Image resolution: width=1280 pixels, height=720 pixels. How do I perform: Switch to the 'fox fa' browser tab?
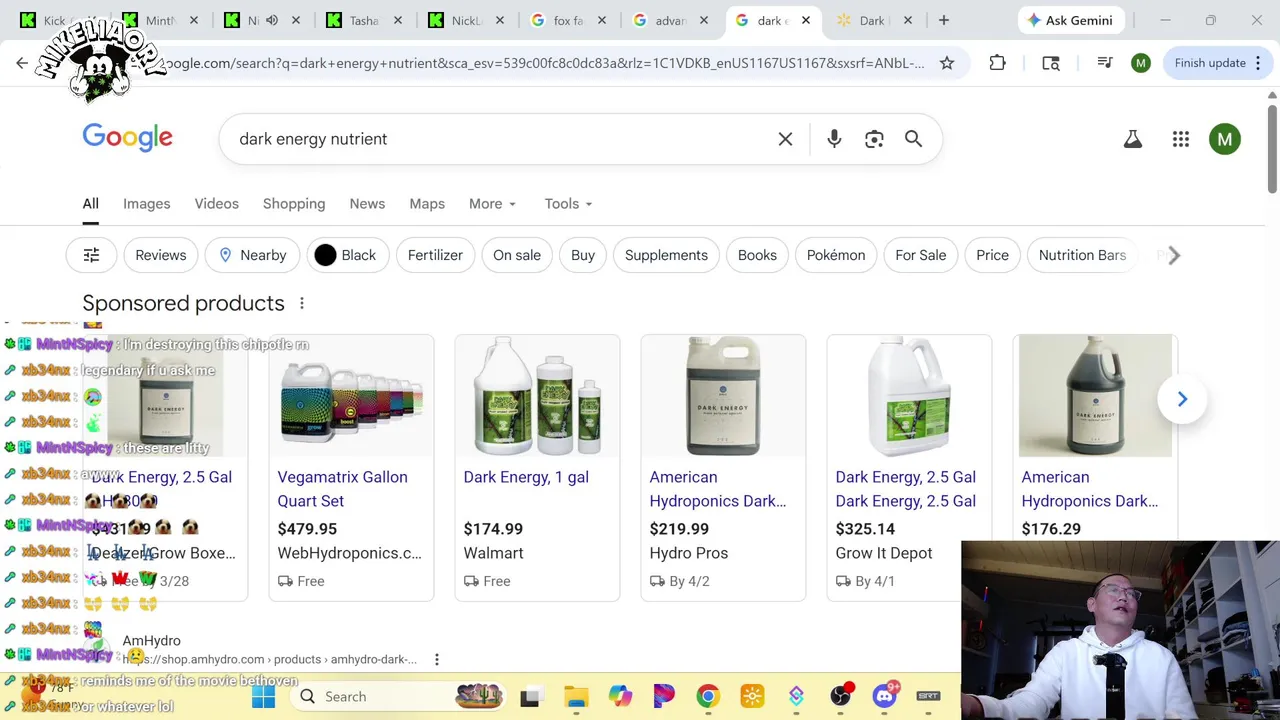pyautogui.click(x=567, y=20)
